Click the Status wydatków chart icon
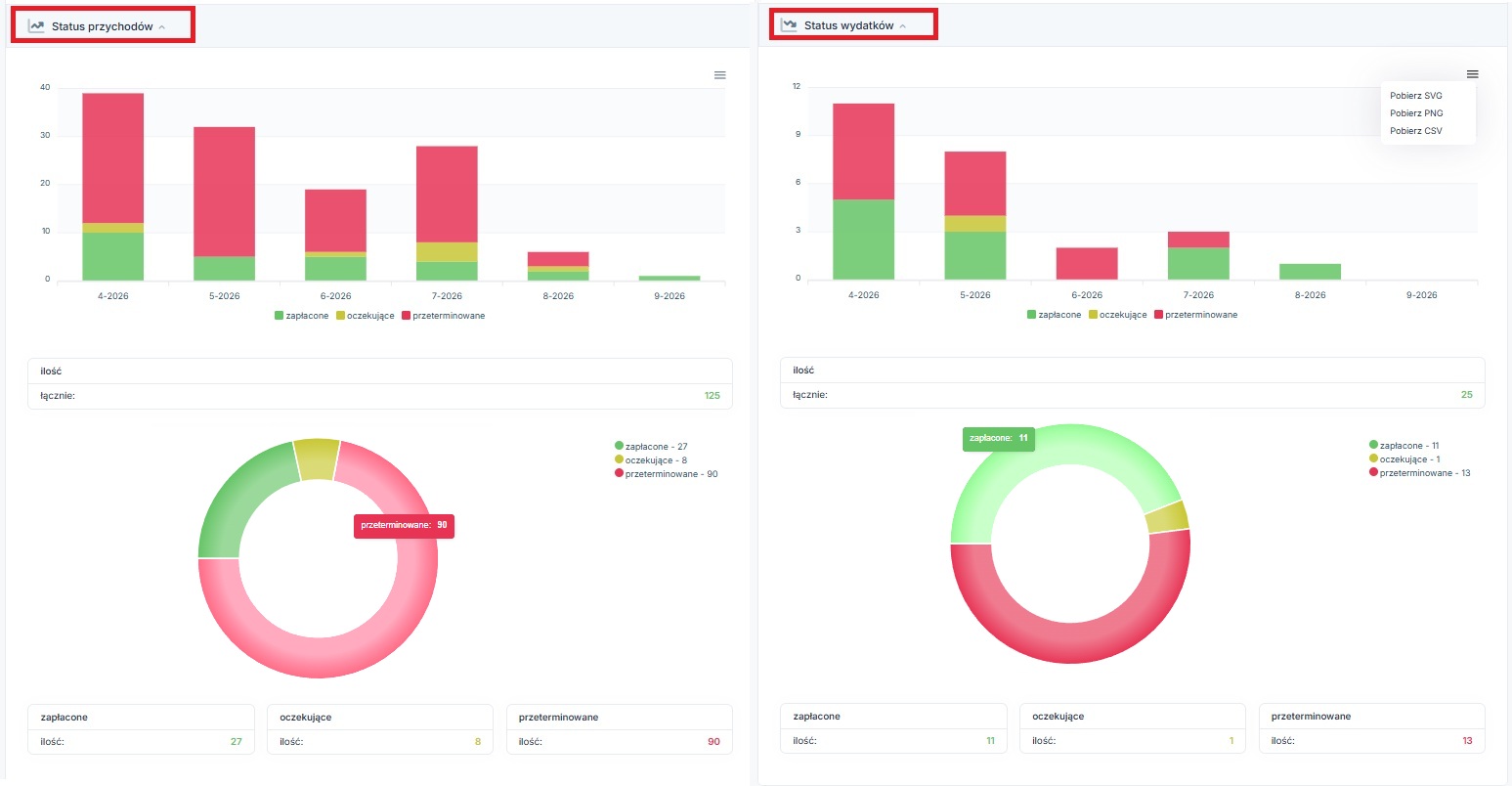The height and width of the screenshot is (786, 1512). pyautogui.click(x=789, y=25)
